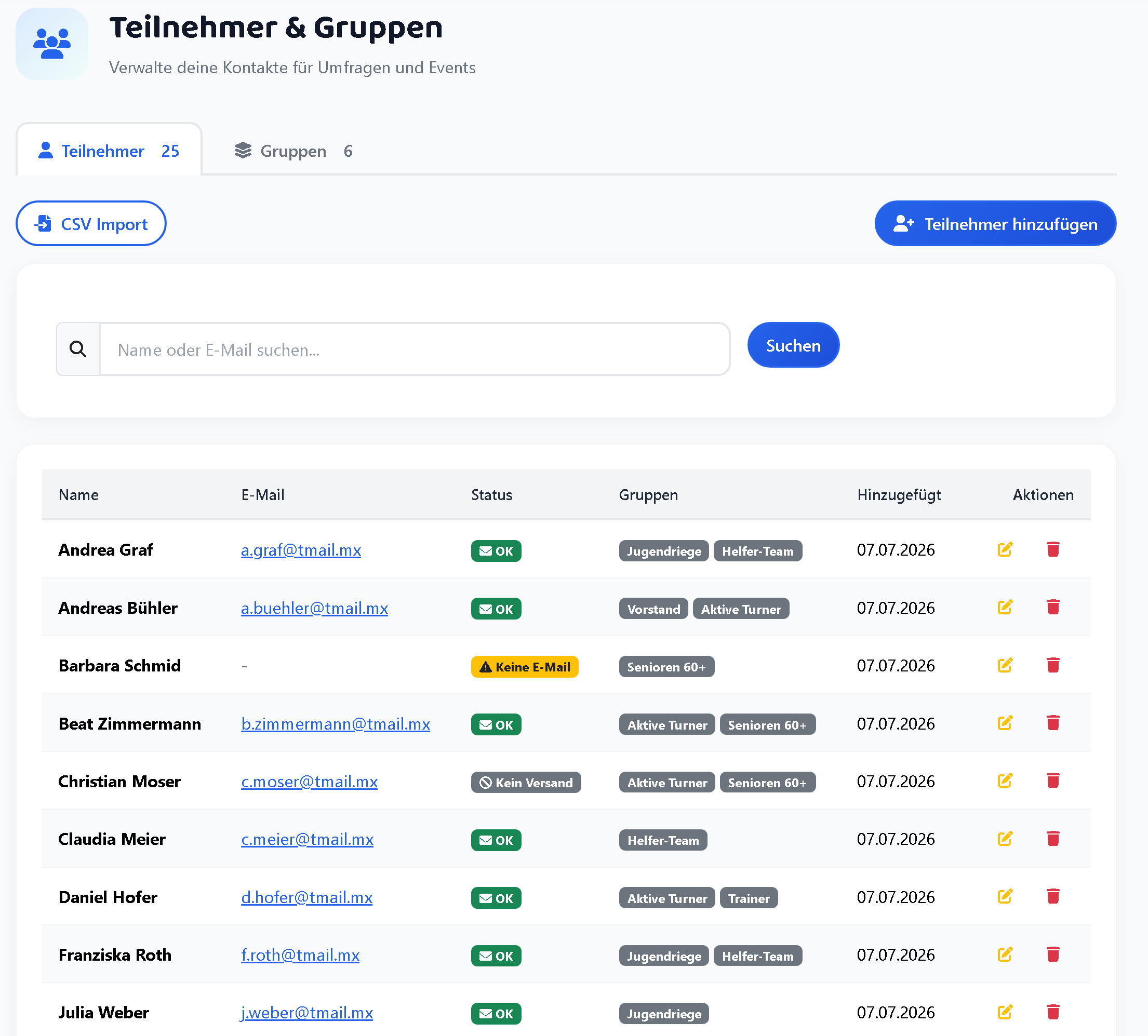The width and height of the screenshot is (1148, 1036).
Task: Edit Franziska Roth's entry
Action: (x=1005, y=954)
